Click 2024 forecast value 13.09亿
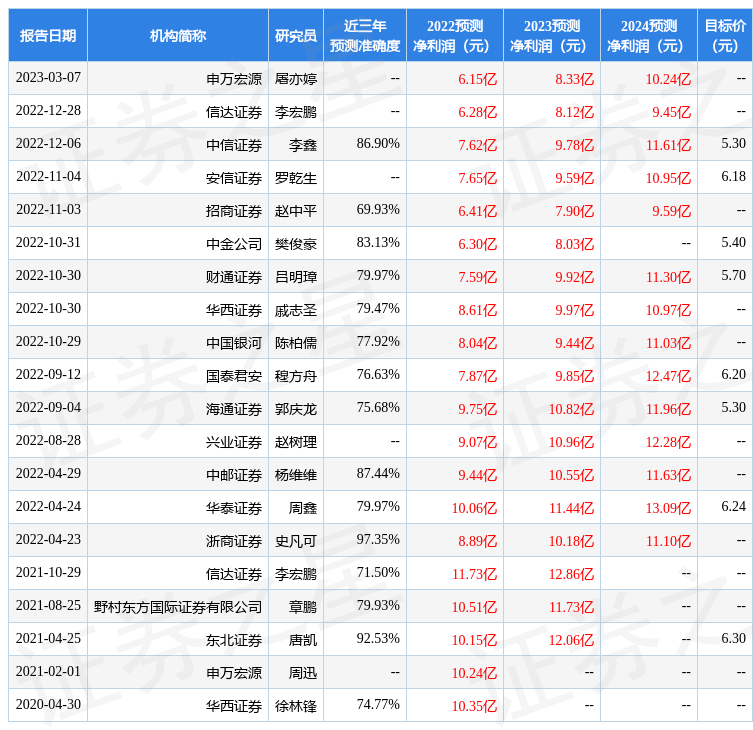Image resolution: width=753 pixels, height=730 pixels. tap(668, 508)
